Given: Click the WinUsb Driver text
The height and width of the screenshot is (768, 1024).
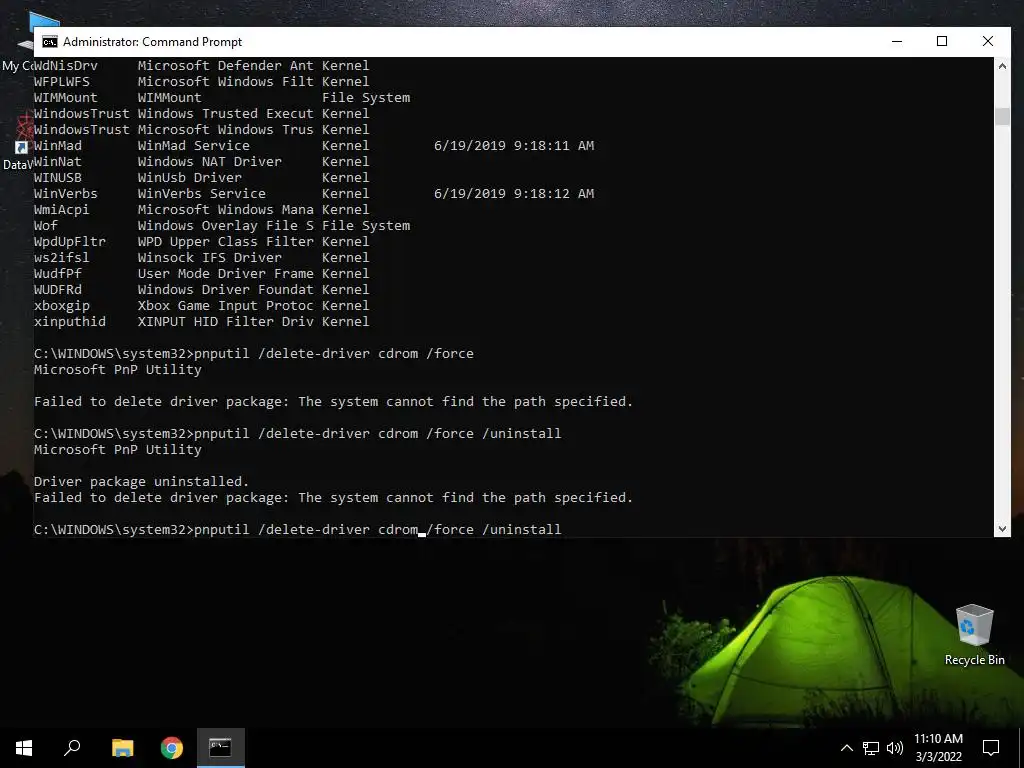Looking at the screenshot, I should click(189, 178).
